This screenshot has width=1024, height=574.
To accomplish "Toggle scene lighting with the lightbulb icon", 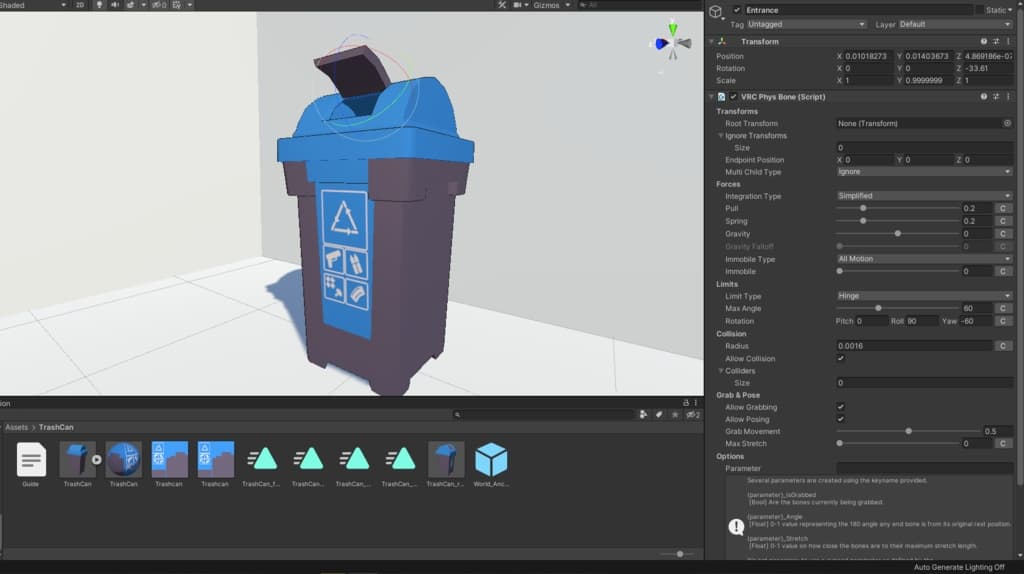I will (99, 5).
